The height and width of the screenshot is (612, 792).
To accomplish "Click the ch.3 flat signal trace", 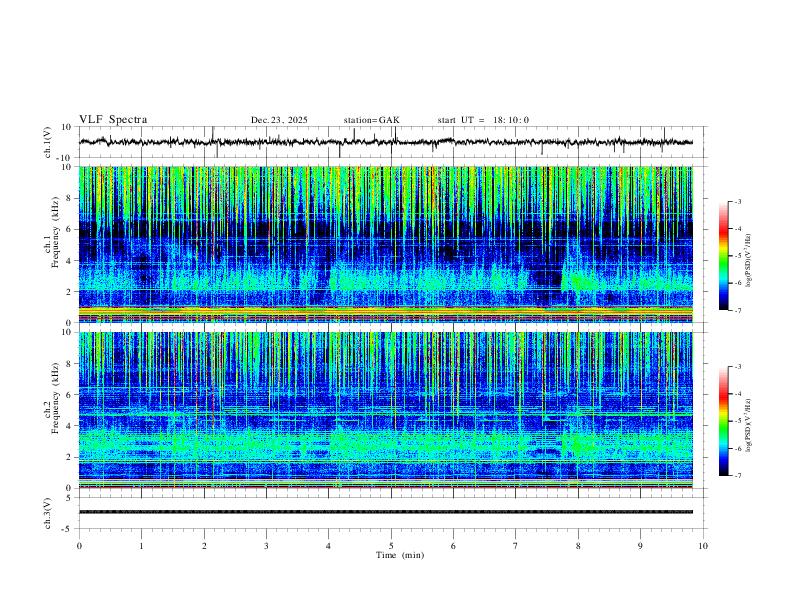I will [386, 512].
